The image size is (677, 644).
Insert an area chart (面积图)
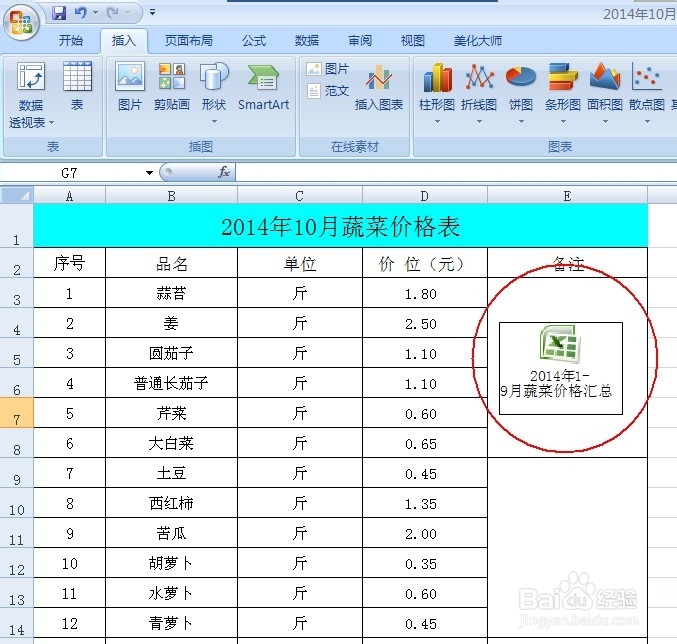[605, 86]
